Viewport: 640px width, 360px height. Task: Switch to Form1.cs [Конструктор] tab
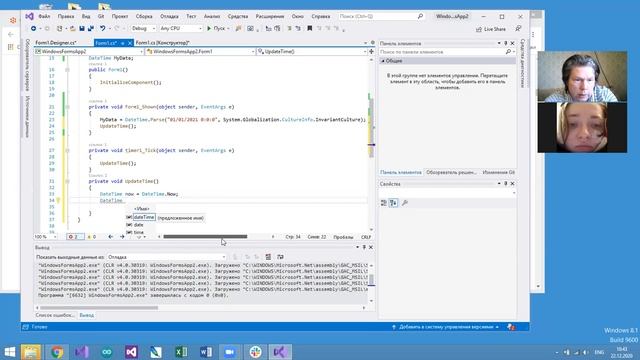[162, 42]
